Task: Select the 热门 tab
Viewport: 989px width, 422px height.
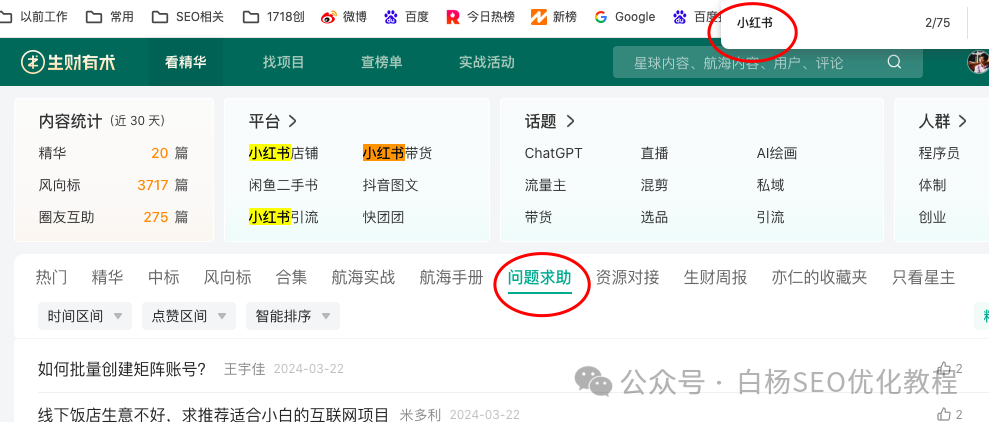Action: click(51, 277)
